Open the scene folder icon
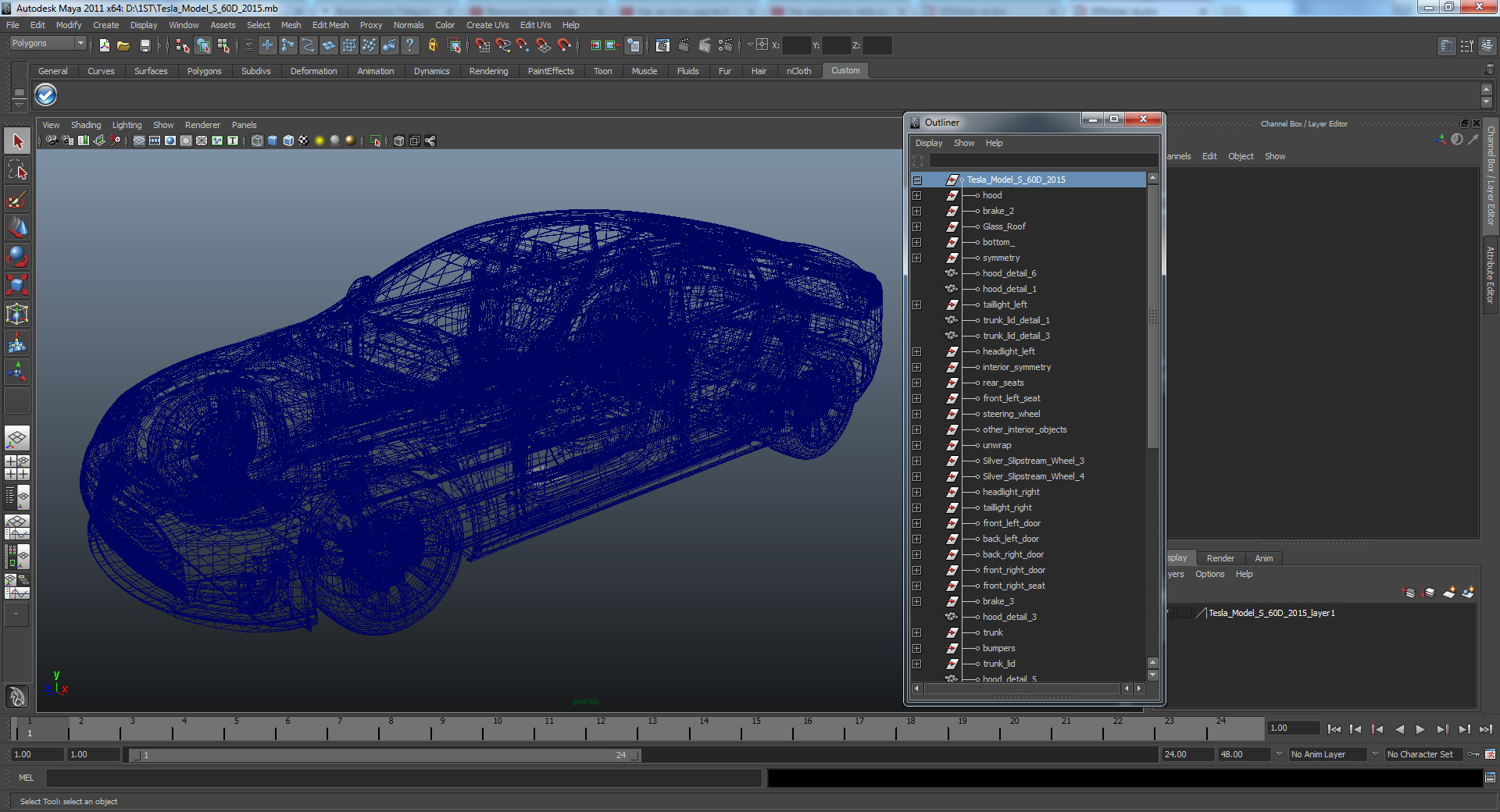 pyautogui.click(x=123, y=46)
